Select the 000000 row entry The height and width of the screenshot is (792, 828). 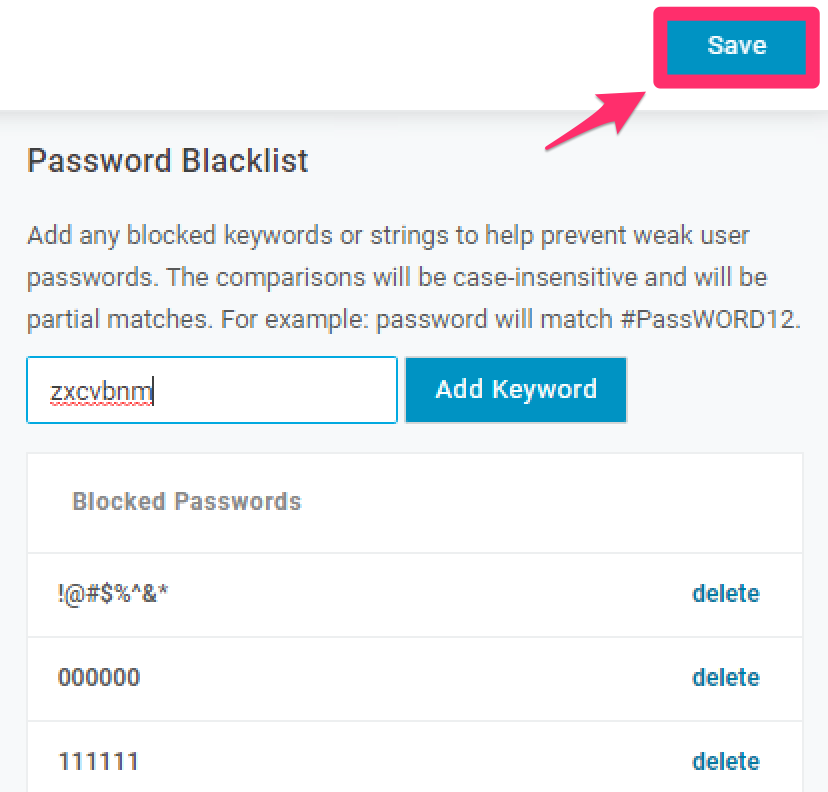[x=99, y=677]
